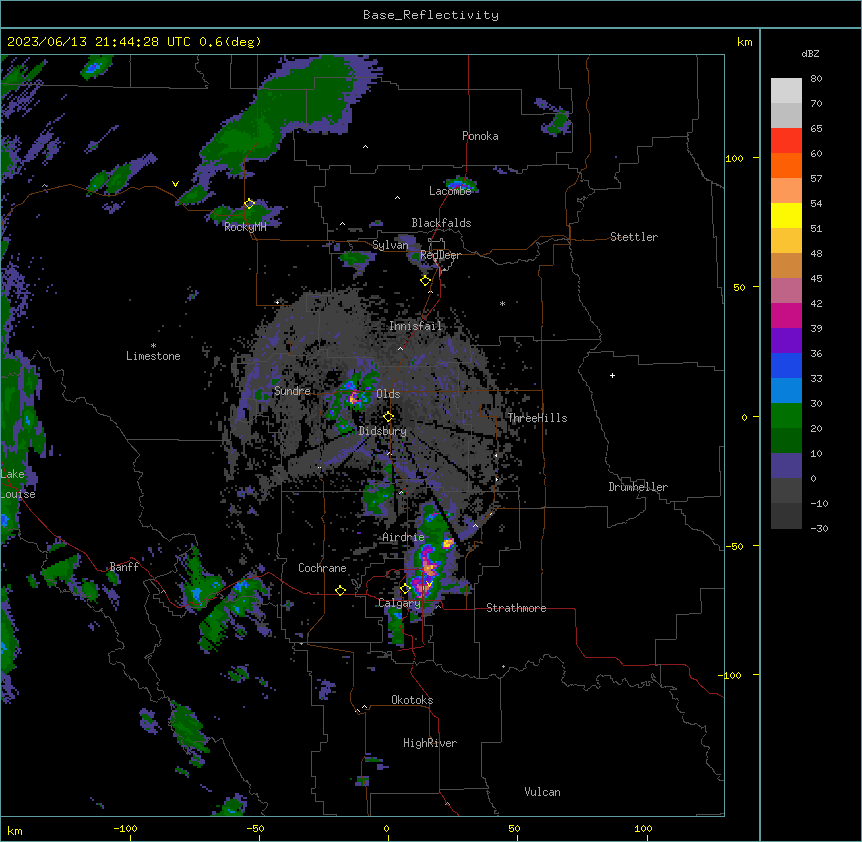Click the RedDeer label
Viewport: 862px width, 842px height.
tap(440, 255)
